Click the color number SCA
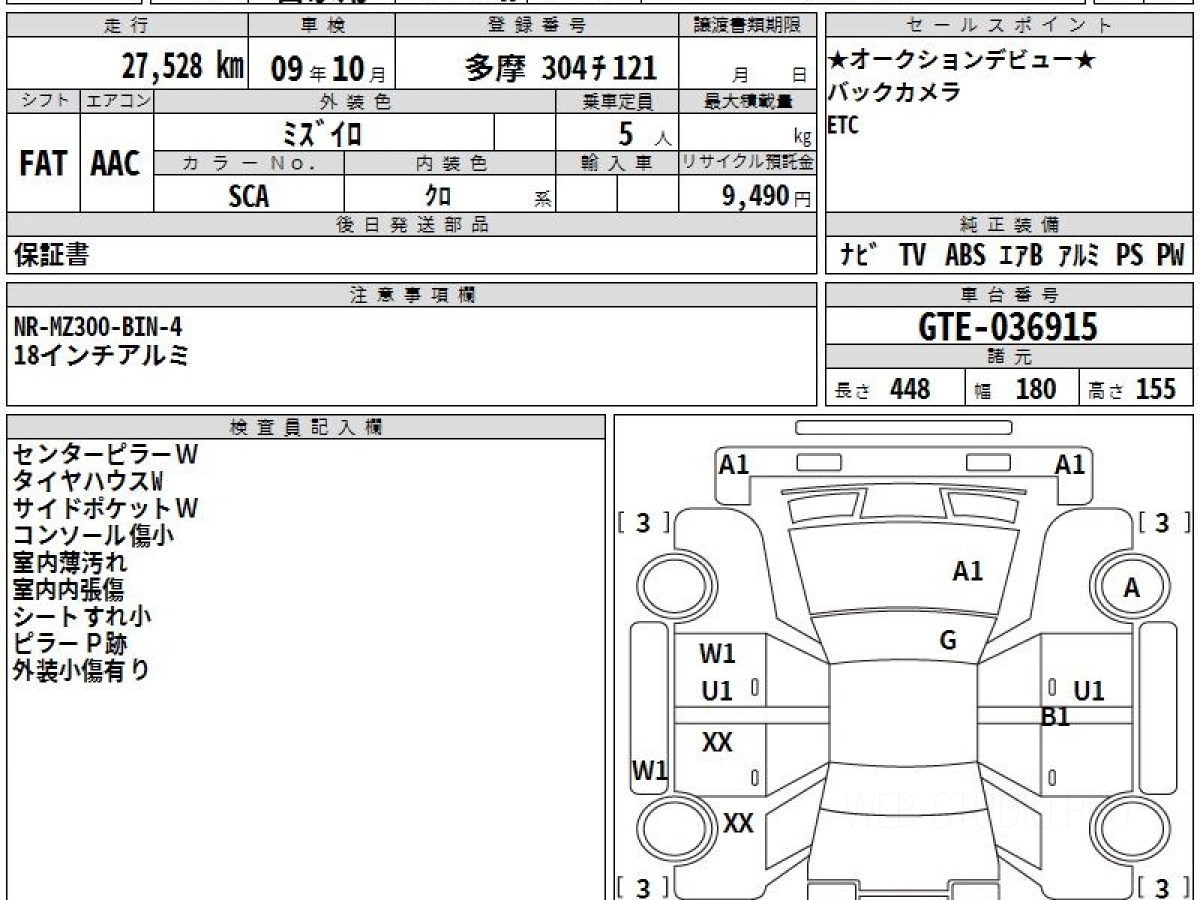 249,196
